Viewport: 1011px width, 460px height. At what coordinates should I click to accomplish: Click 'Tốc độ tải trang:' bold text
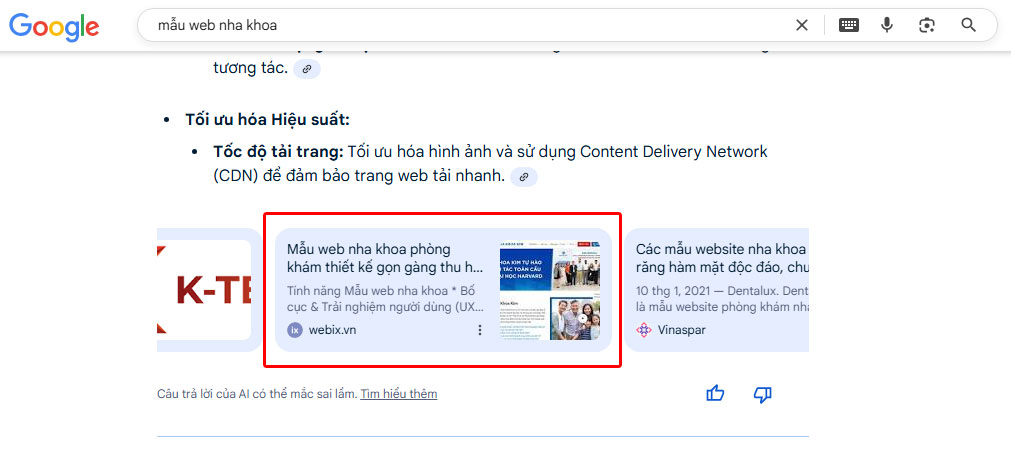(278, 152)
